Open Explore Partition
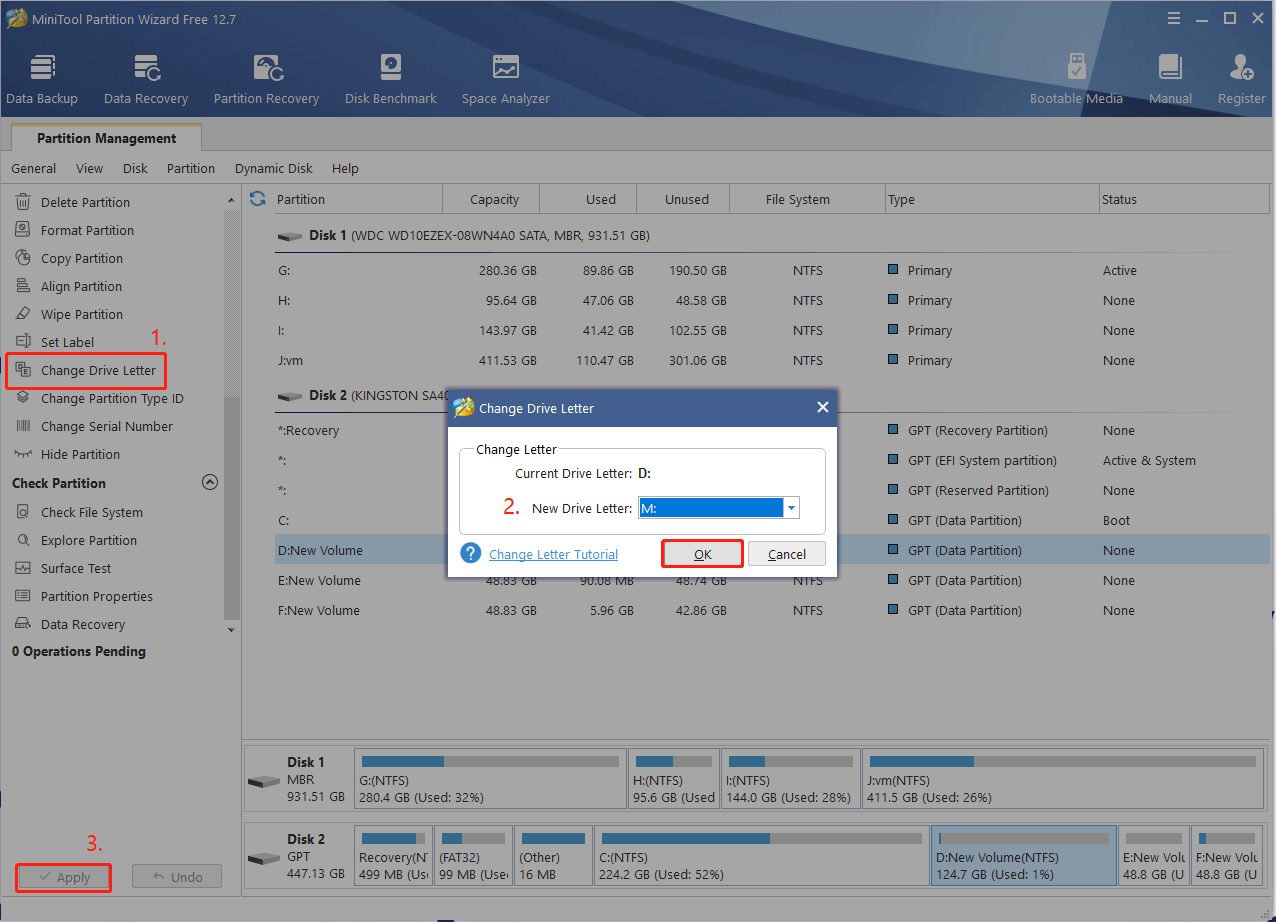The height and width of the screenshot is (922, 1276). (89, 540)
